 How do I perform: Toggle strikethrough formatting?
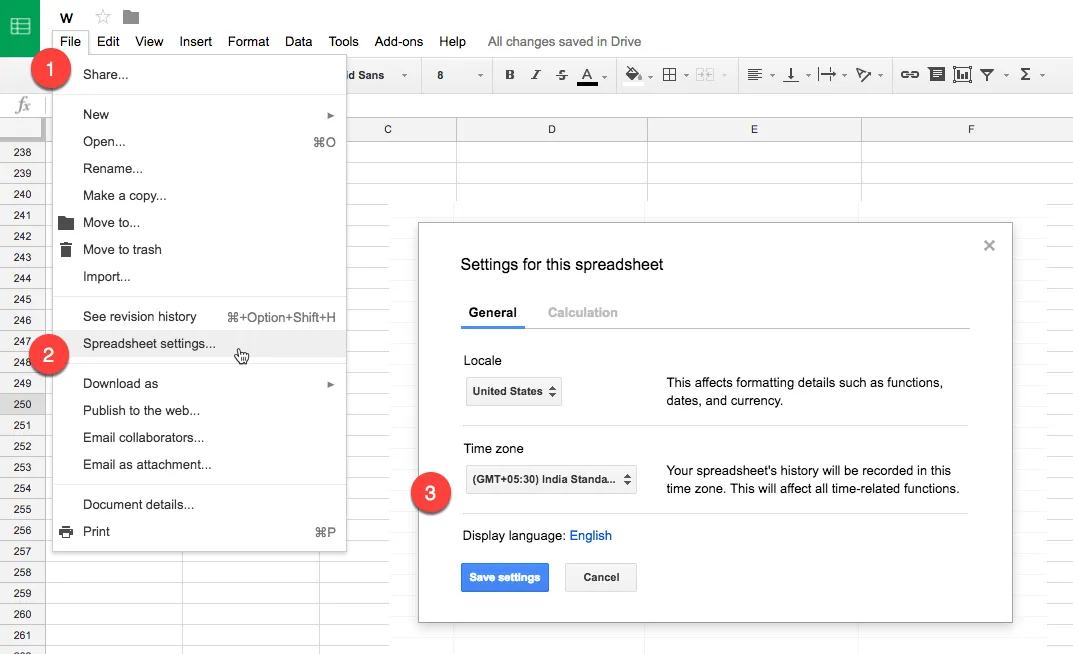[561, 75]
